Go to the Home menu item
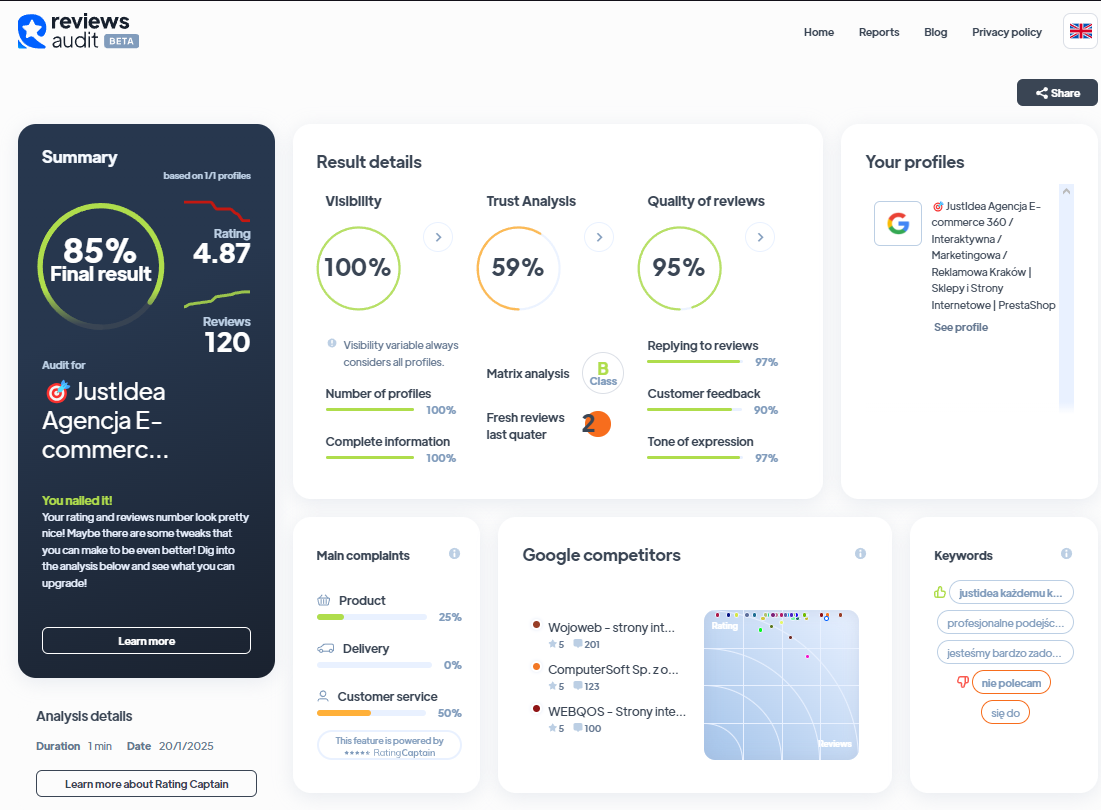 tap(819, 32)
